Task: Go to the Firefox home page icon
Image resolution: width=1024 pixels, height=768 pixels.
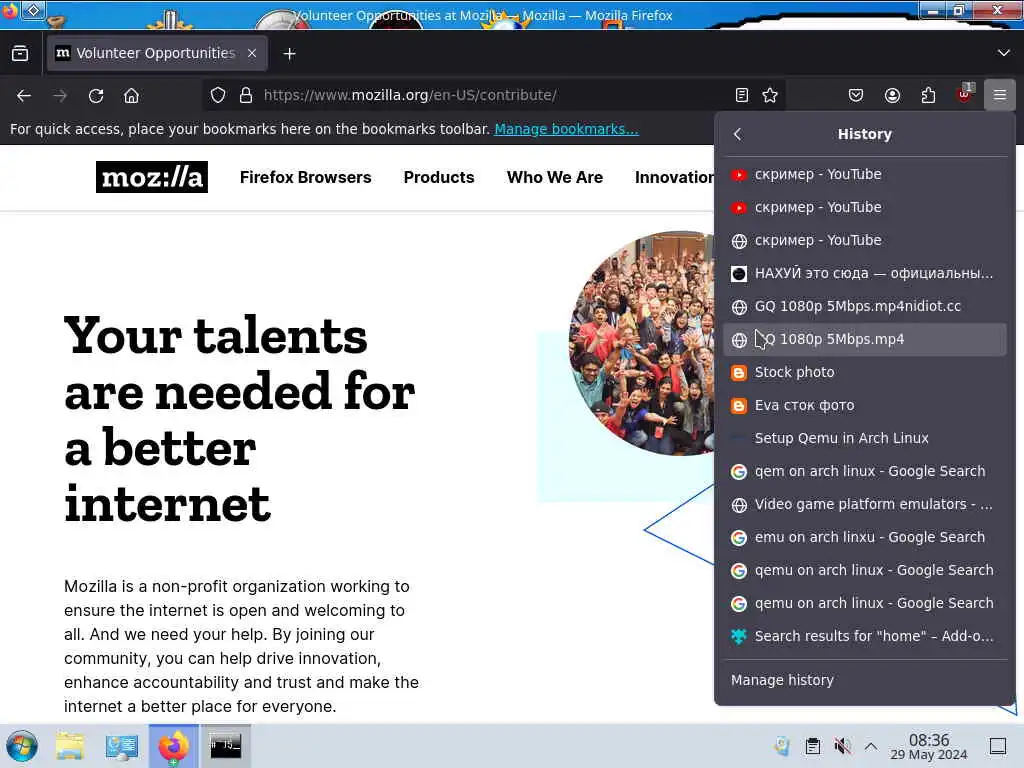Action: [x=131, y=95]
